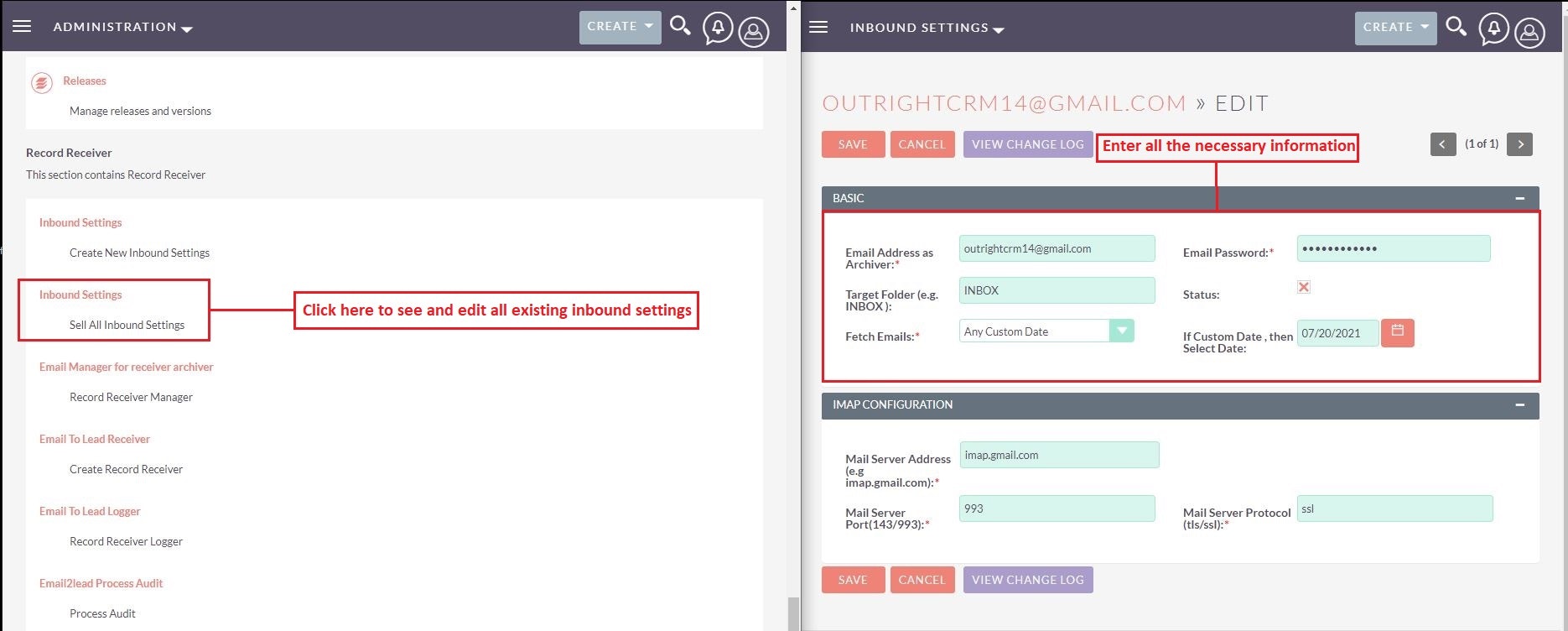Open the CREATE dropdown in Inbound Settings
Image resolution: width=1568 pixels, height=631 pixels.
1395,28
